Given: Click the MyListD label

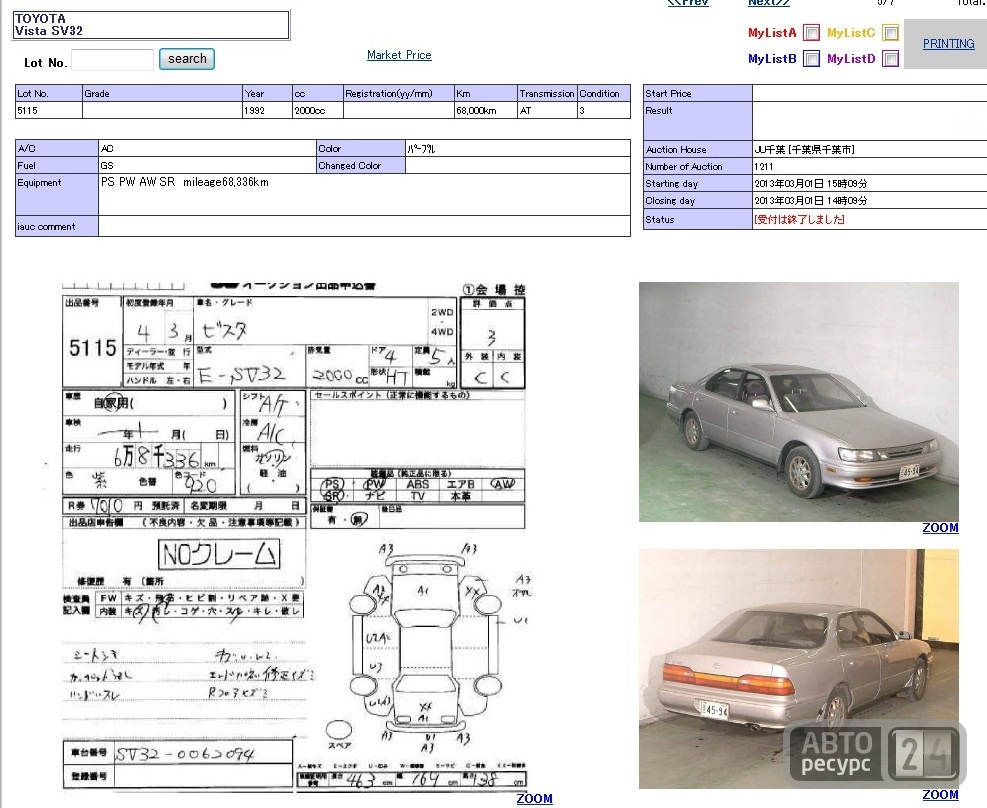Looking at the screenshot, I should coord(851,59).
